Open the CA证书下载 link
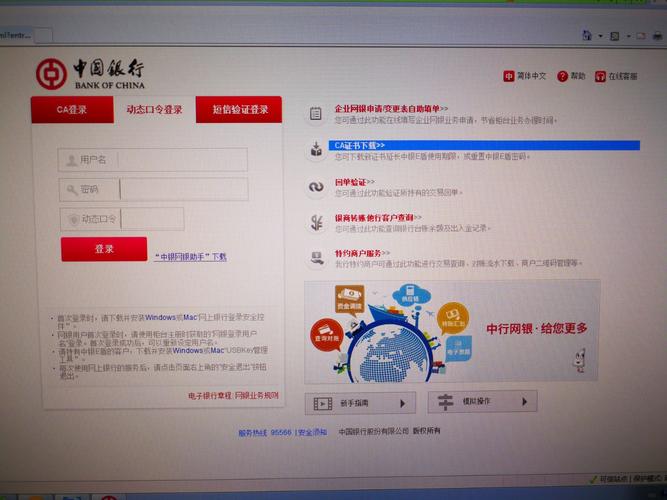667x500 pixels. pos(360,146)
